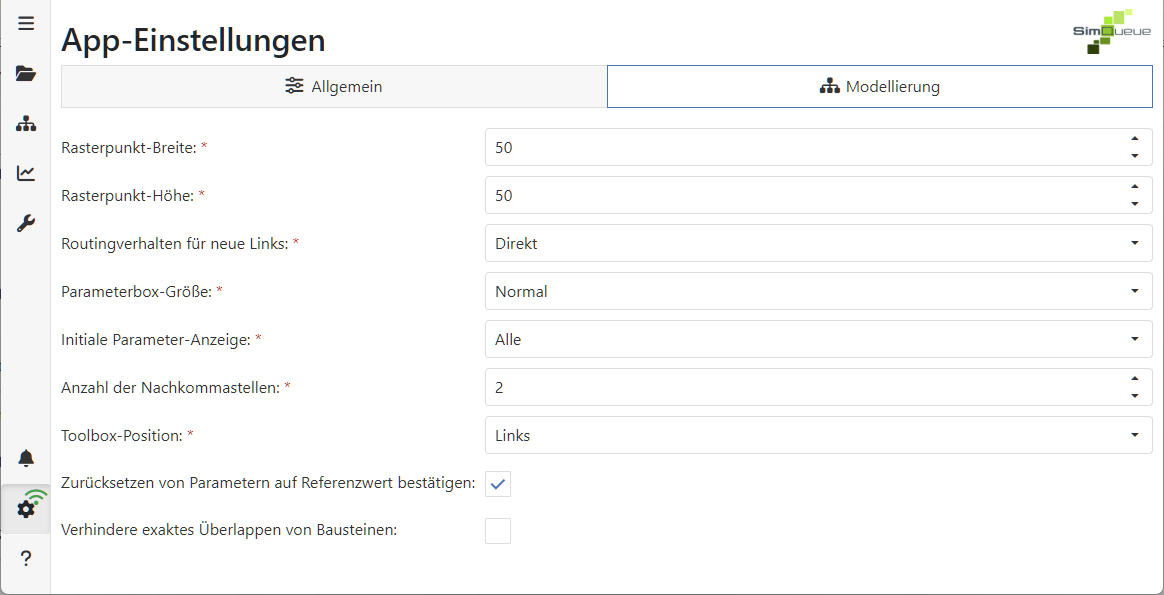
Task: Open a project via the folder icon
Action: (26, 72)
